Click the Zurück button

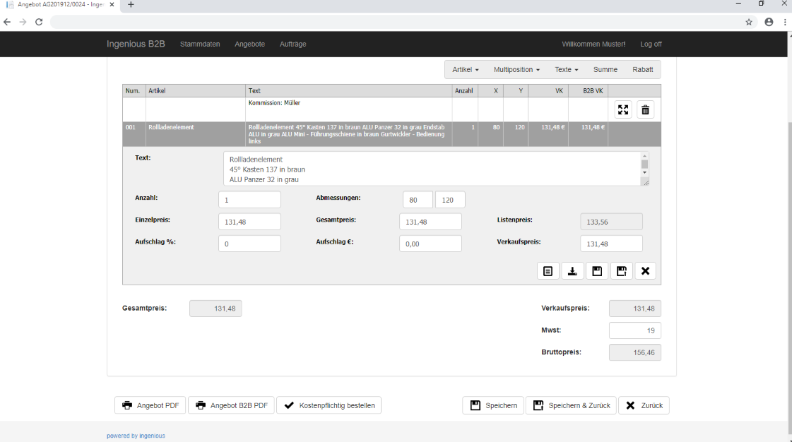(644, 405)
